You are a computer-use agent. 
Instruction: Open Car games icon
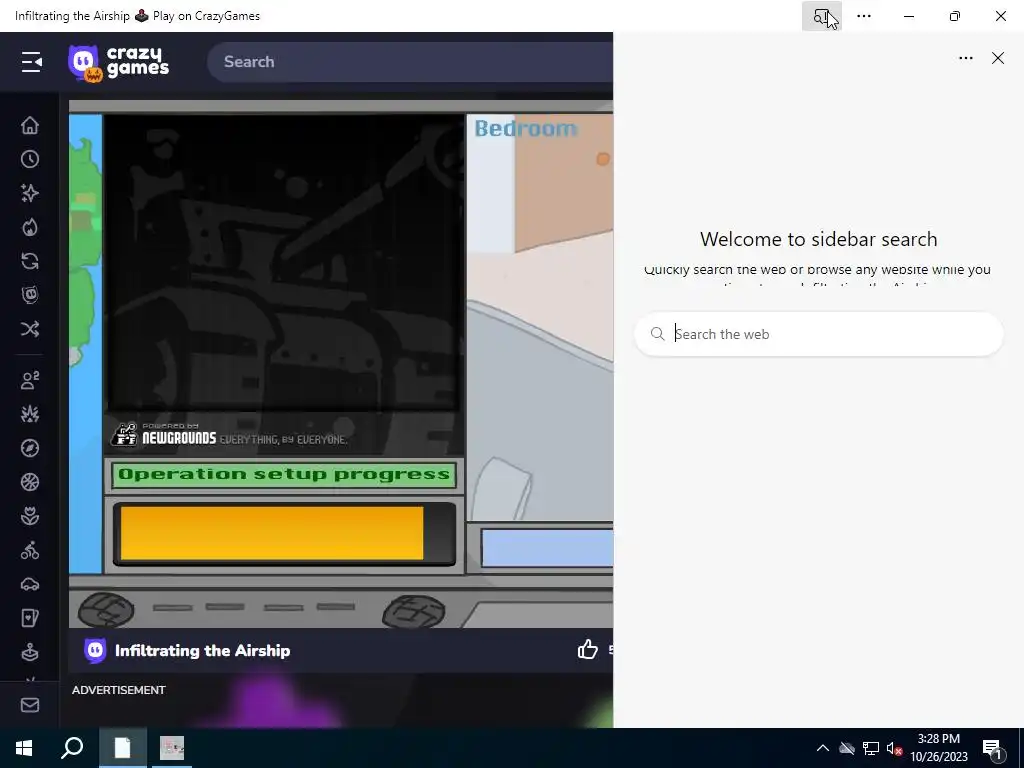29,584
